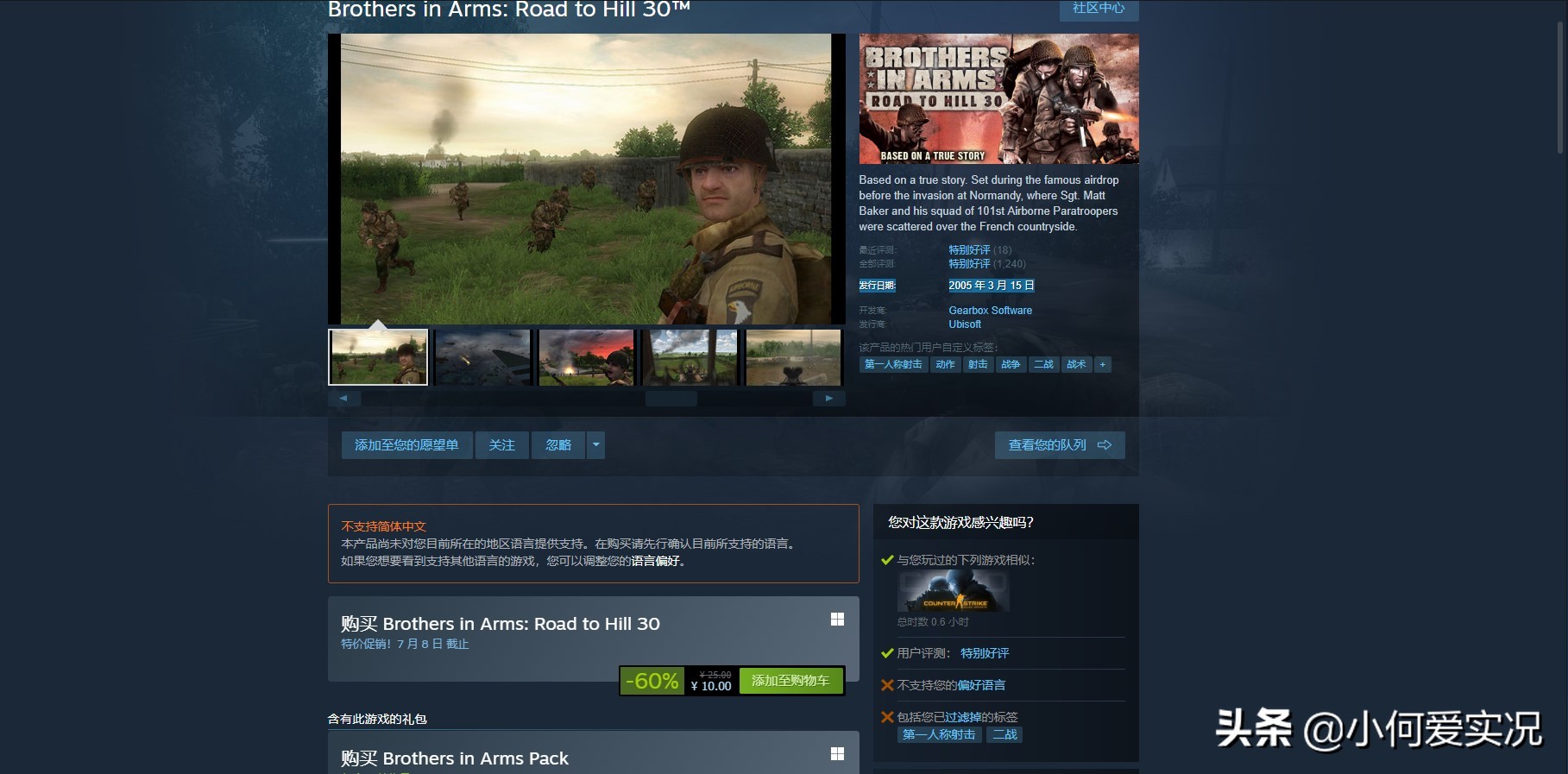Viewport: 1568px width, 774px height.
Task: Click the 战术 tag
Action: click(x=1076, y=365)
